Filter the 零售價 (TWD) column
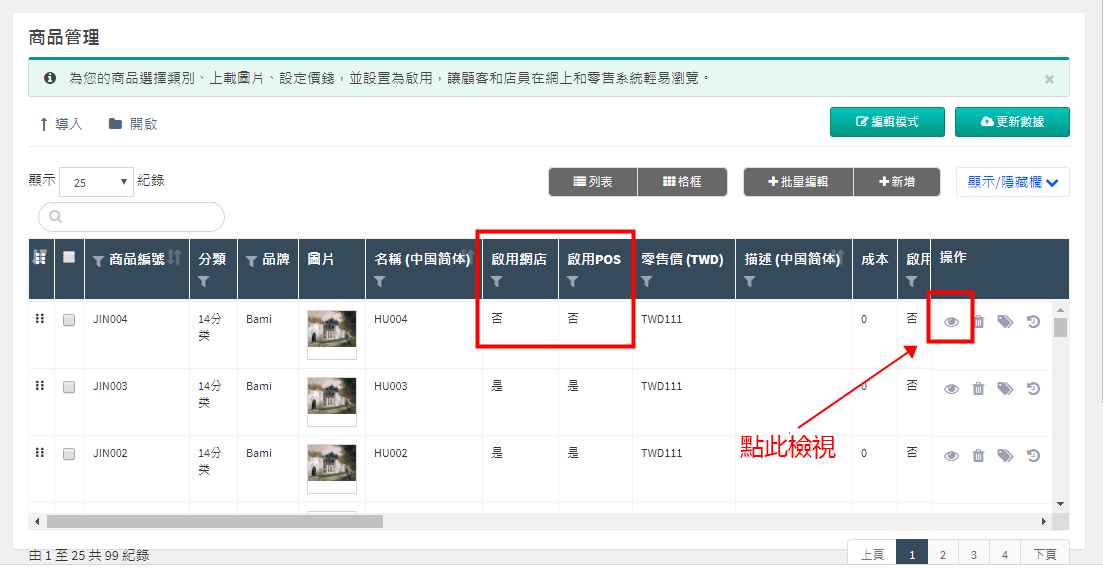 [646, 281]
